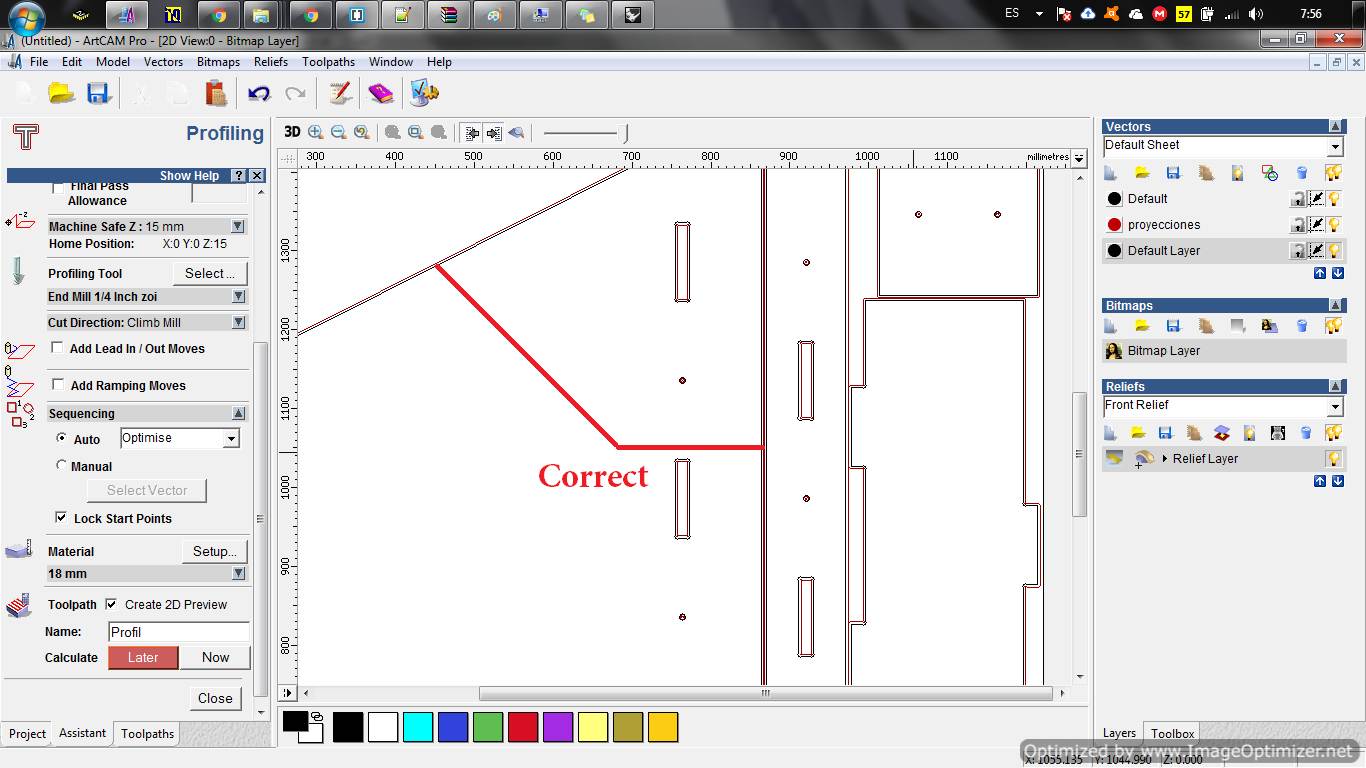The width and height of the screenshot is (1366, 768).
Task: Click the contrast slider in view toolbar
Action: [x=586, y=132]
